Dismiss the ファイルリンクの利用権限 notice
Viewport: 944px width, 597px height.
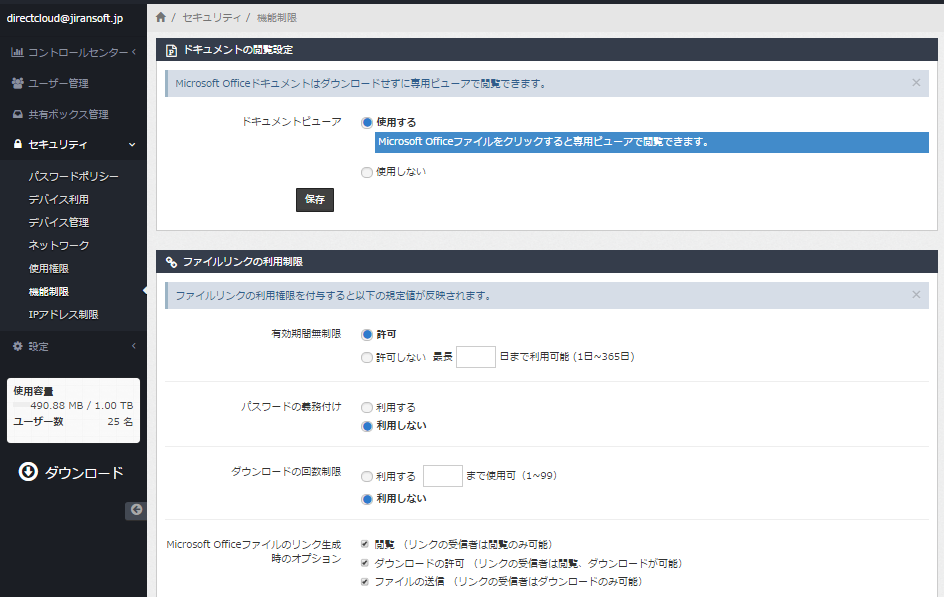(x=916, y=295)
